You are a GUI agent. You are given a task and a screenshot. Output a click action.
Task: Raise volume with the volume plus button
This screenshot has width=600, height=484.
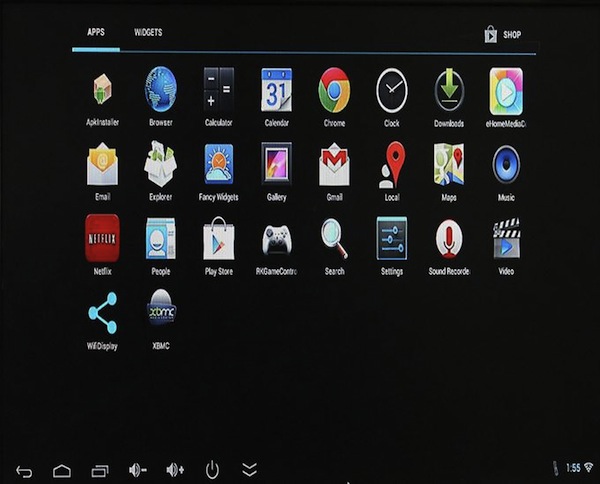175,470
